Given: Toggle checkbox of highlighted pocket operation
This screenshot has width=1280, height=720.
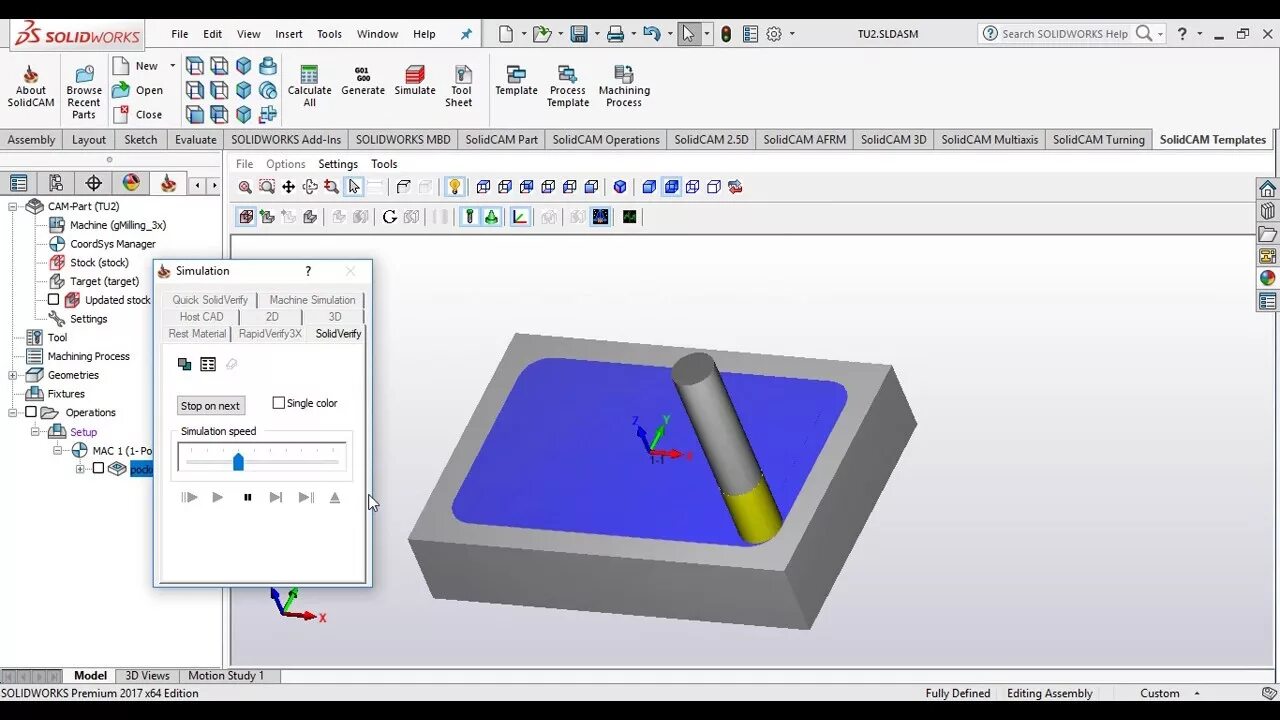Looking at the screenshot, I should [98, 469].
